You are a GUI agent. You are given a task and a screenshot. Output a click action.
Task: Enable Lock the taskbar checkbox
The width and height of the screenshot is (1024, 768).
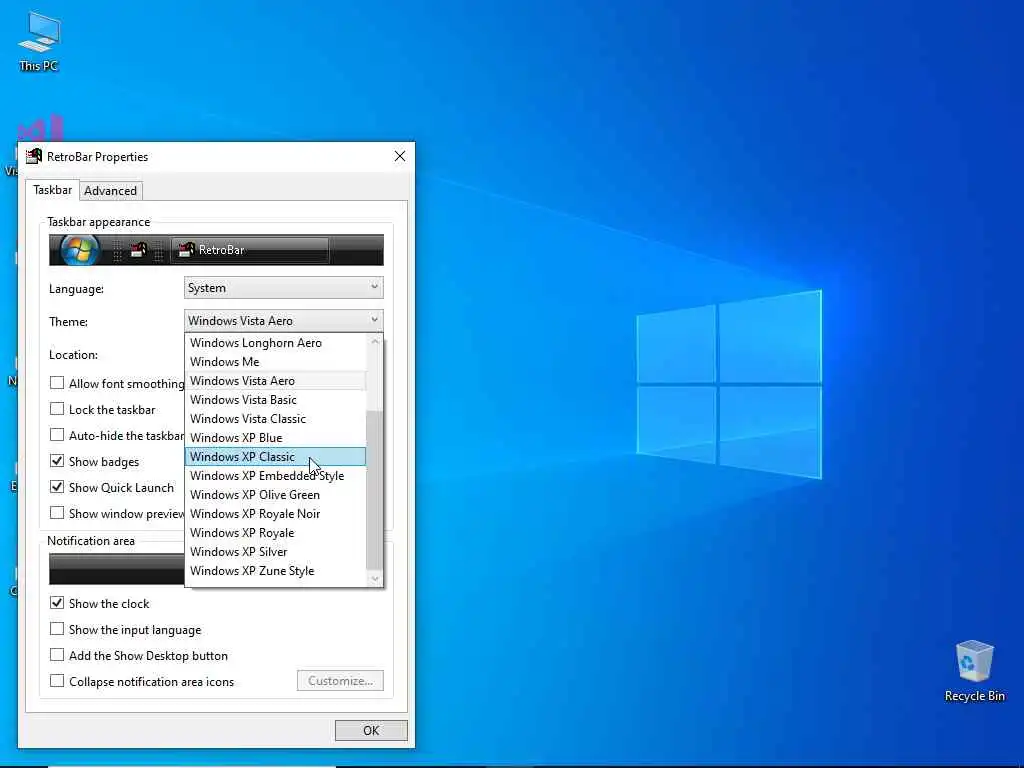[x=57, y=409]
